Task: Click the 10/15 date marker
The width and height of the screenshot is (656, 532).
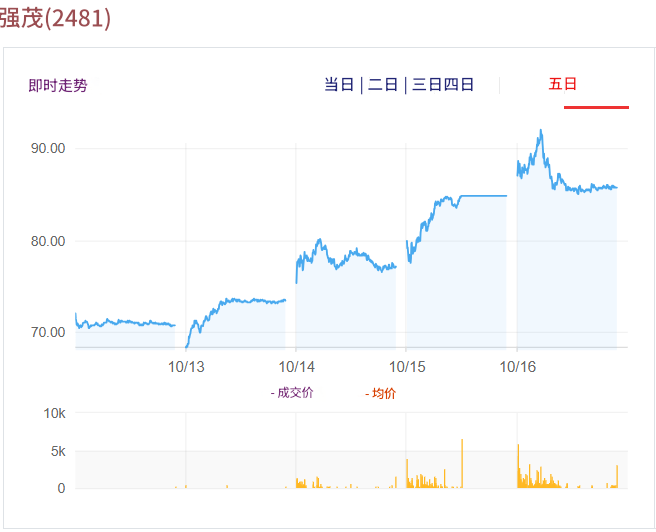Action: 407,366
